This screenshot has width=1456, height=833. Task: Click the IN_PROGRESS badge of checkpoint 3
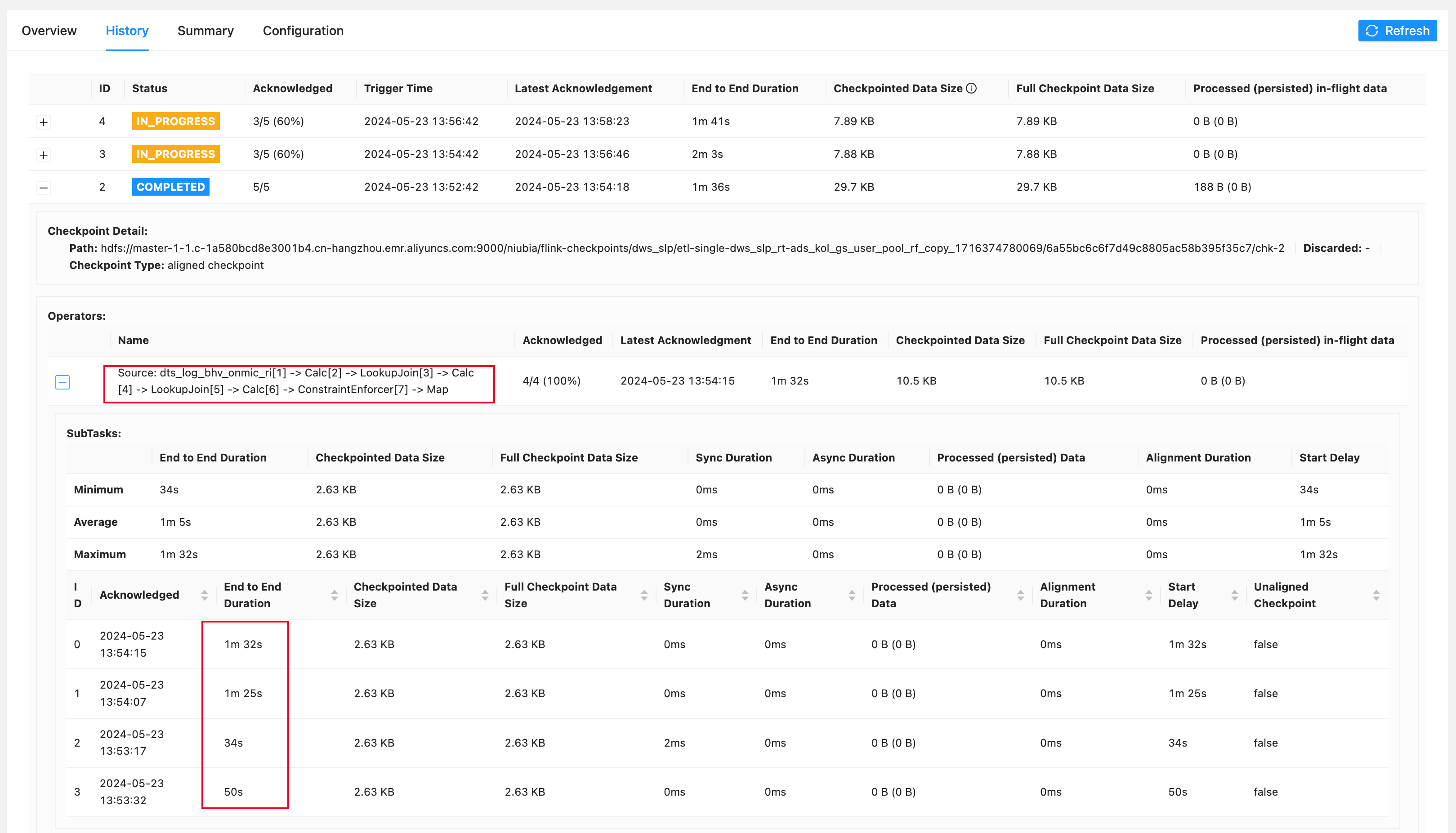click(175, 154)
